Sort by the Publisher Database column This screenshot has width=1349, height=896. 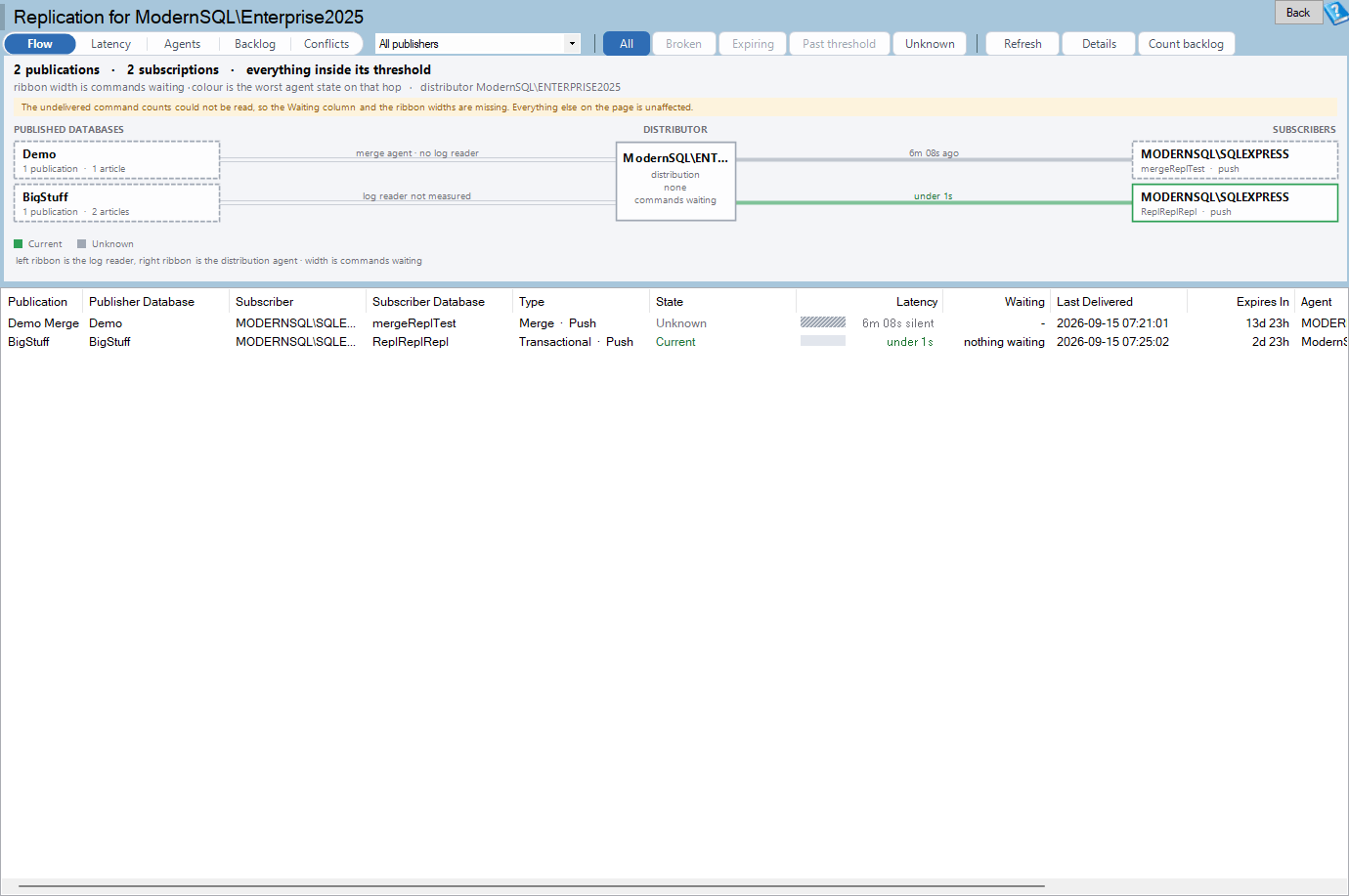pos(155,302)
